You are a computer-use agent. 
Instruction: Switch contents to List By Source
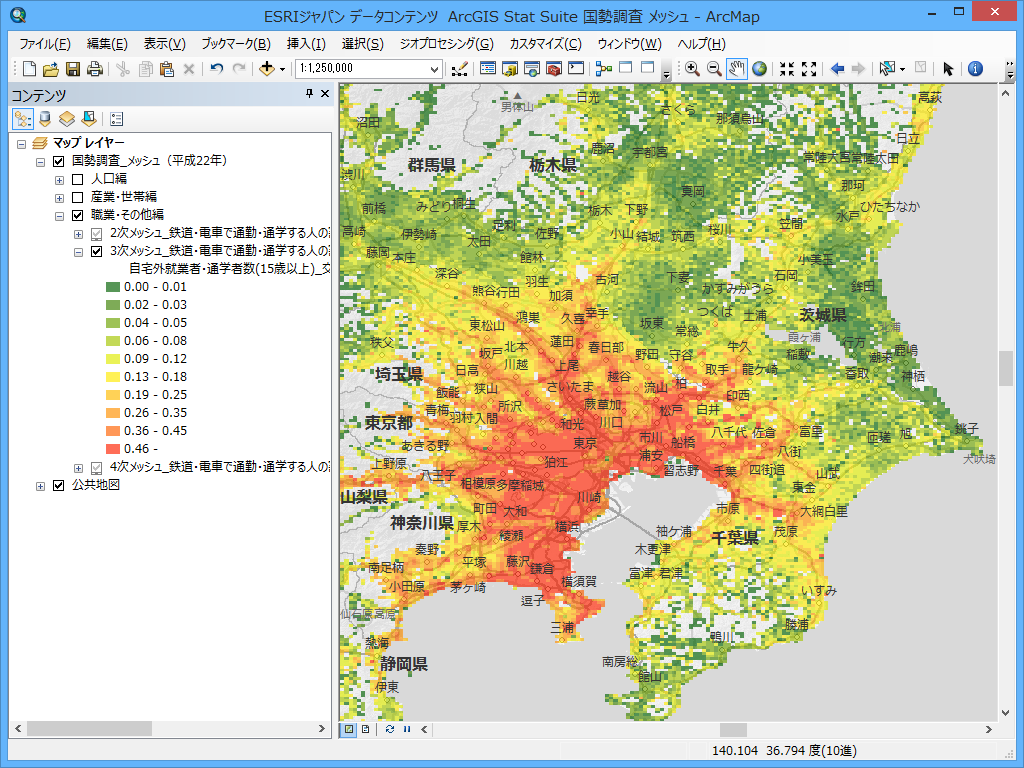click(44, 118)
